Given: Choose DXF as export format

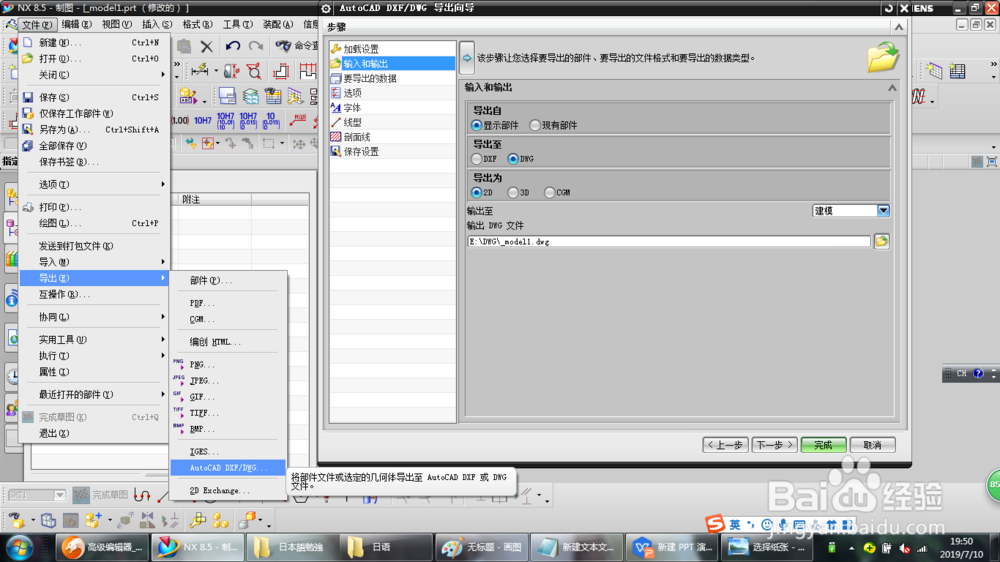Looking at the screenshot, I should point(476,159).
